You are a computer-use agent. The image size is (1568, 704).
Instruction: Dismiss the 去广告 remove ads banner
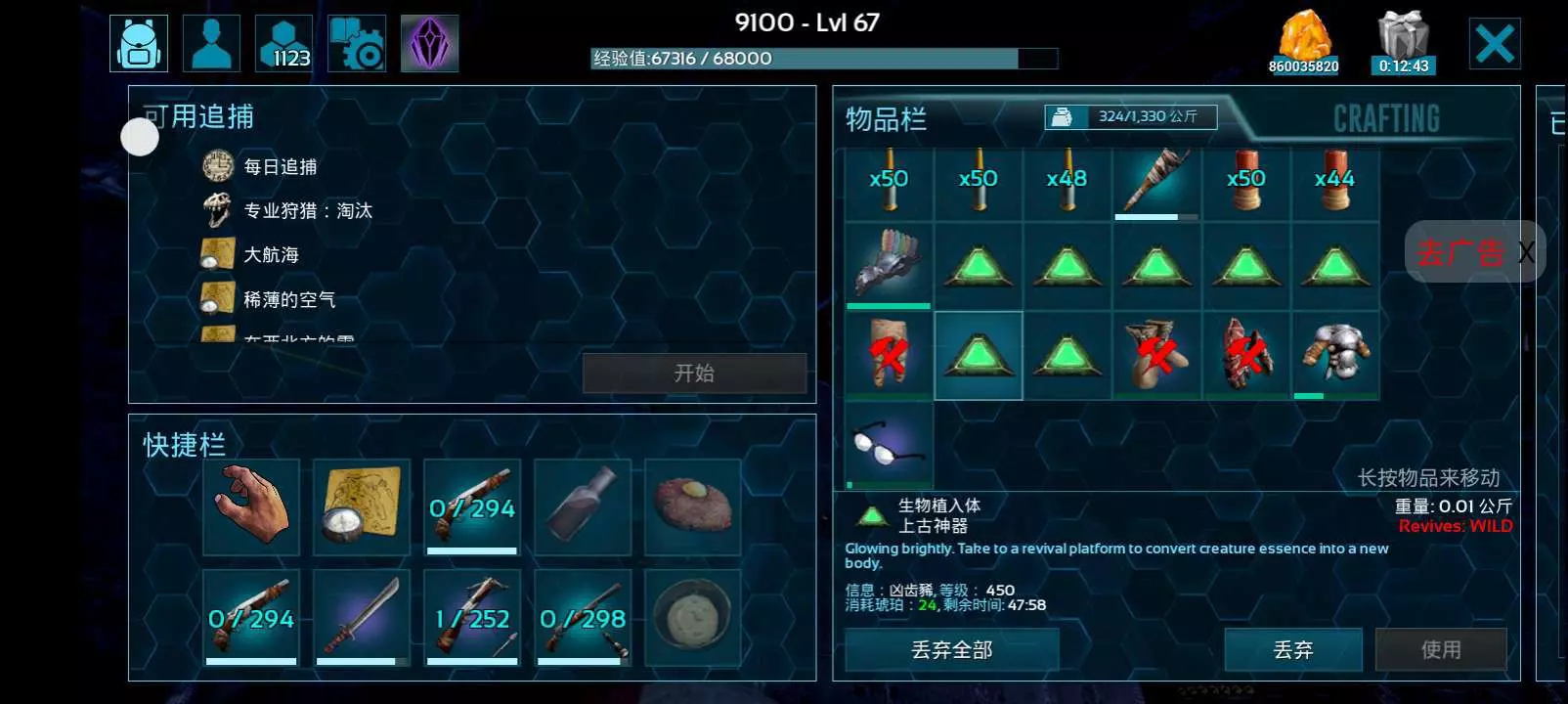pos(1526,253)
